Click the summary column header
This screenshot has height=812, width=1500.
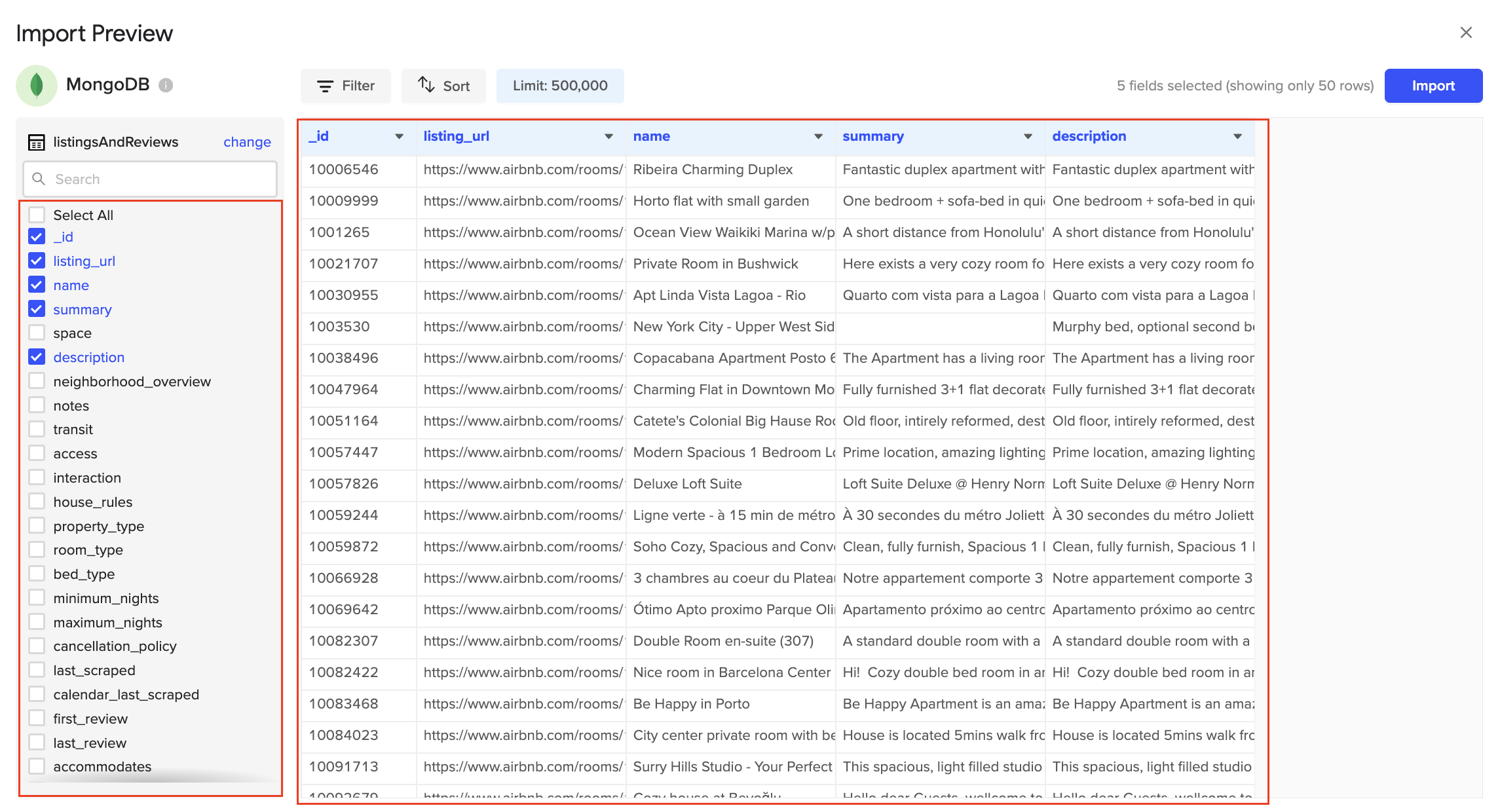873,136
